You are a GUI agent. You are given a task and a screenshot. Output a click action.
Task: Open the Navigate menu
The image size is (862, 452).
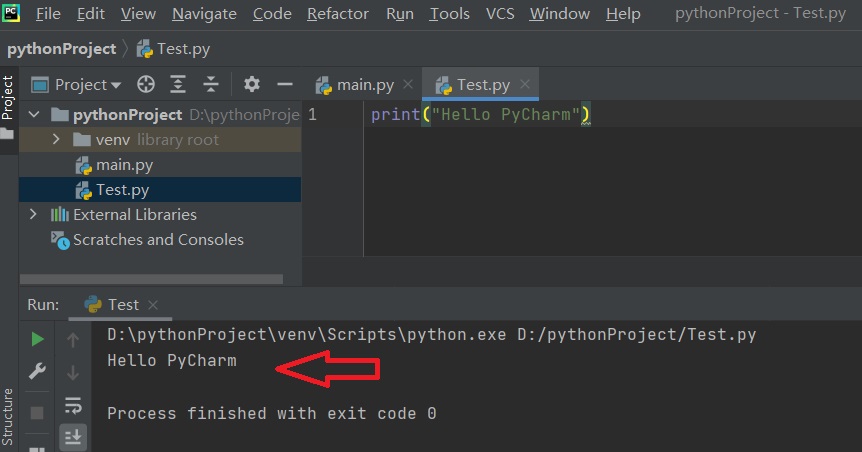[x=205, y=13]
